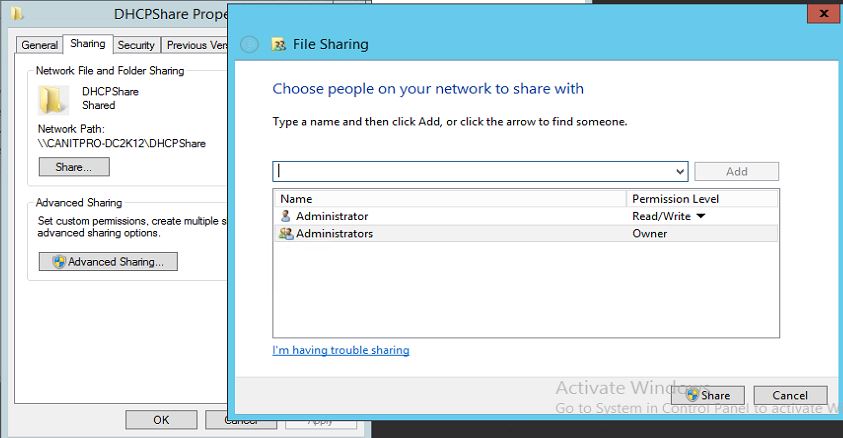Viewport: 843px width, 438px height.
Task: Cancel the File Sharing dialog
Action: [790, 396]
